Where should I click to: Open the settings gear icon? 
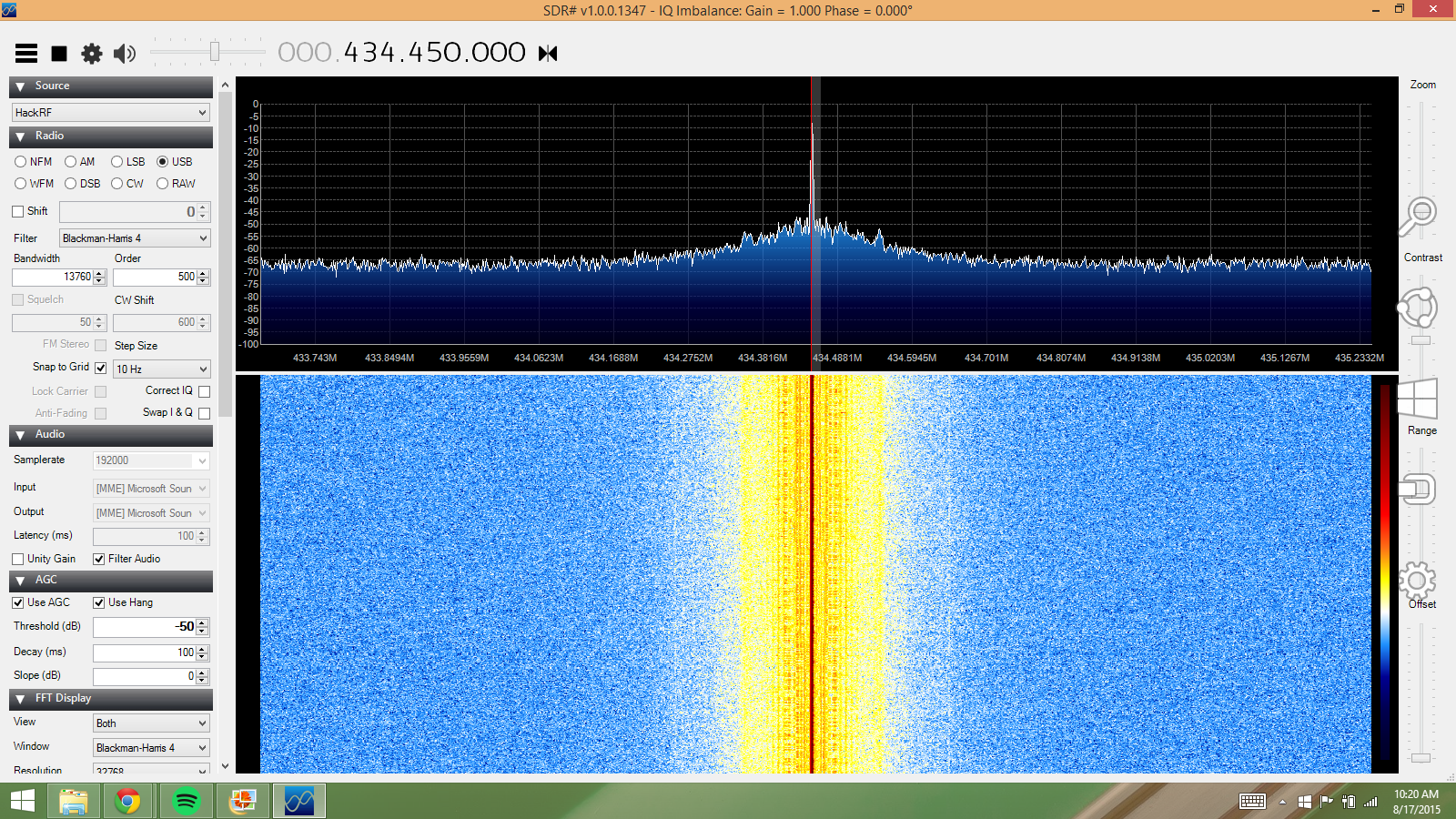tap(92, 54)
